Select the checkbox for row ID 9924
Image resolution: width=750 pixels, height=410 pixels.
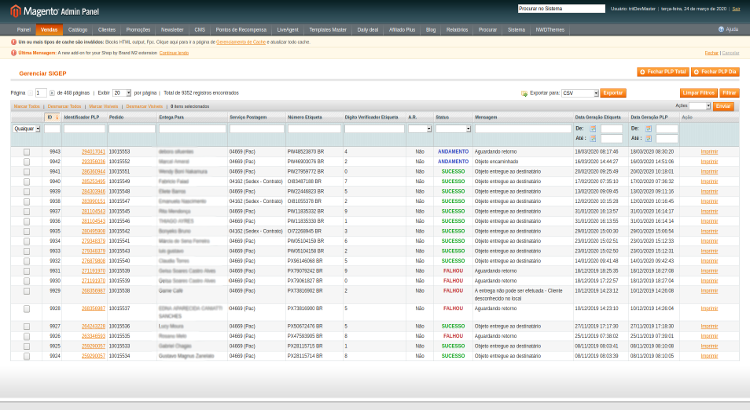(27, 356)
